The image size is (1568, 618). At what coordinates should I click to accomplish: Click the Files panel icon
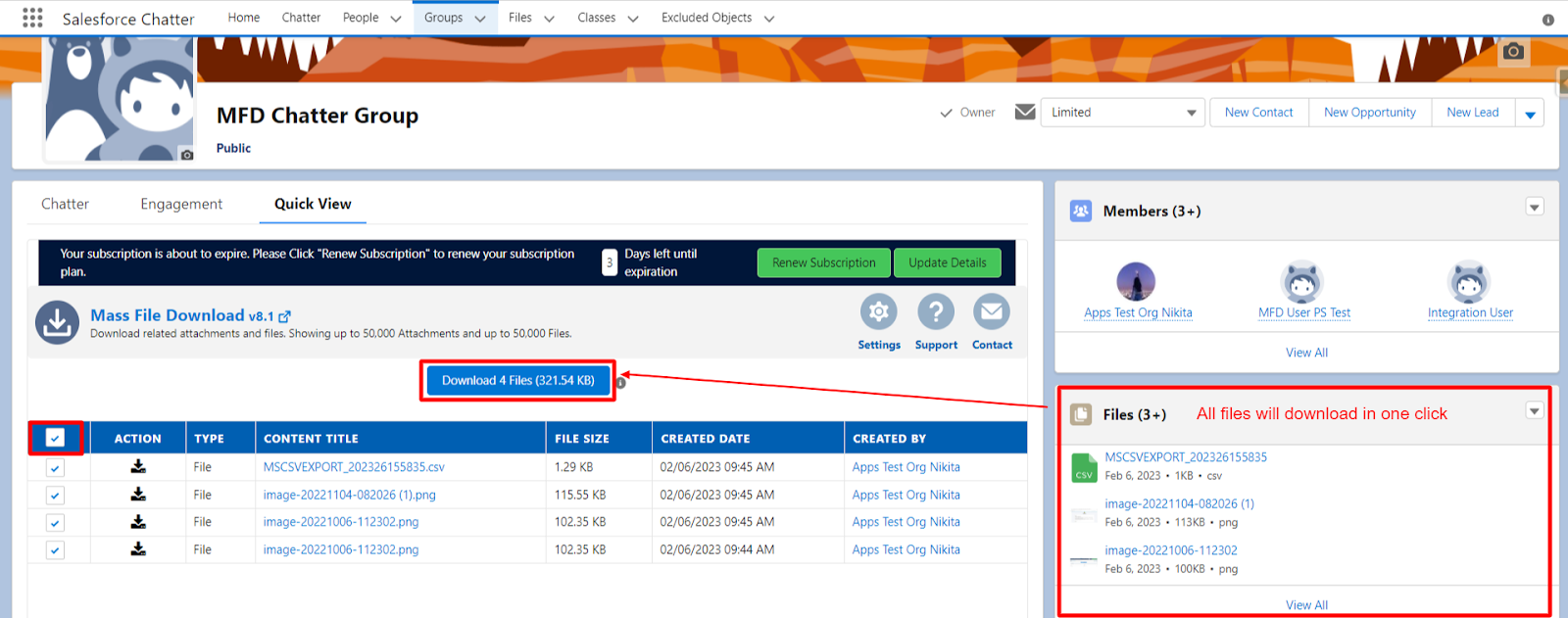1081,414
